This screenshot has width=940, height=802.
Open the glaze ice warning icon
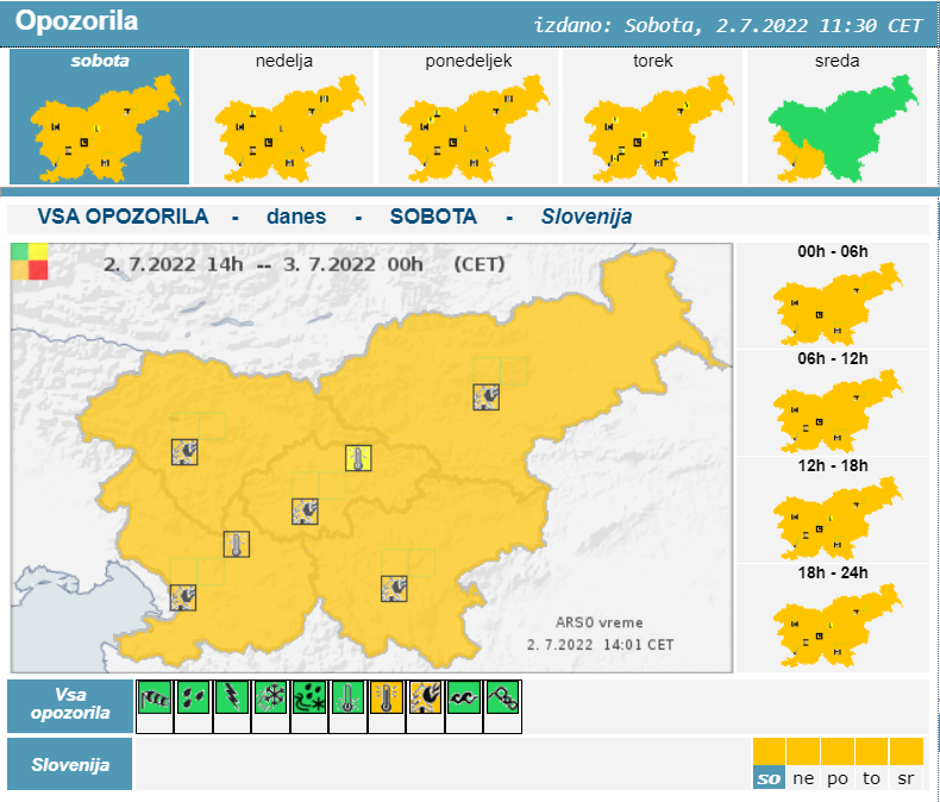tap(501, 700)
